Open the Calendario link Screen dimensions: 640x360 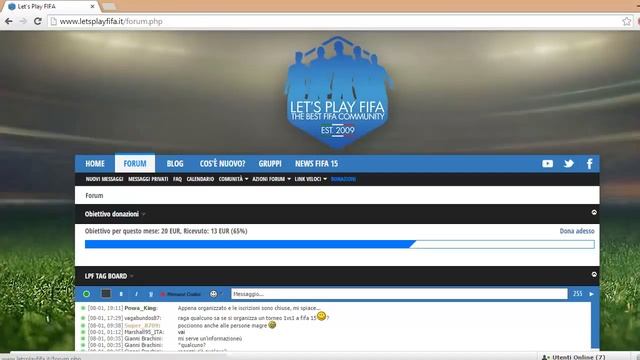click(200, 179)
